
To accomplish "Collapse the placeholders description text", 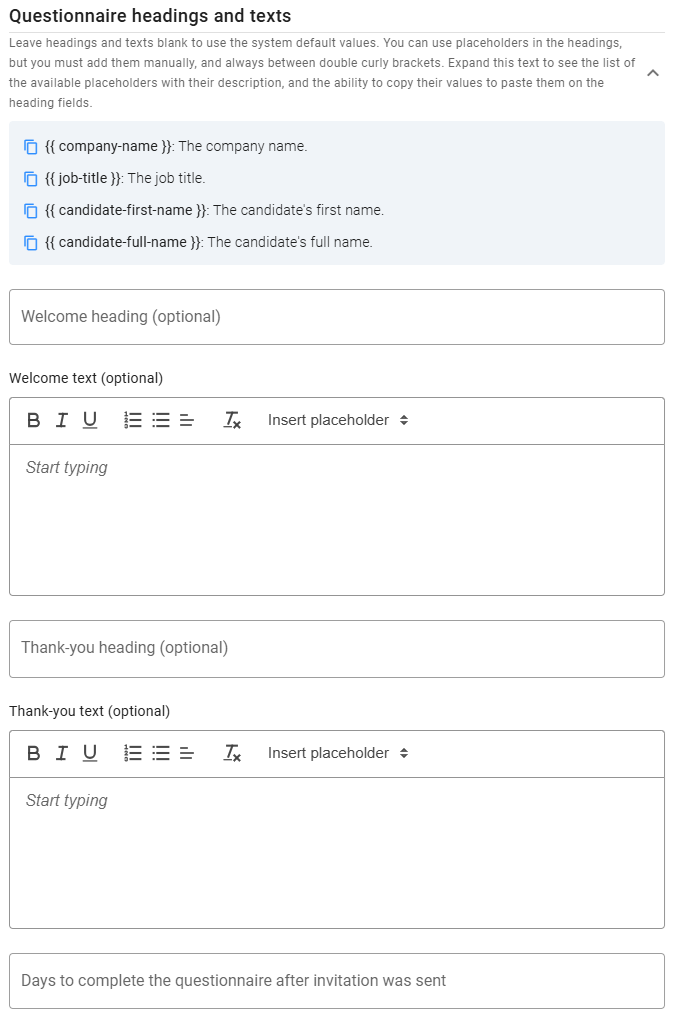I will coord(654,73).
